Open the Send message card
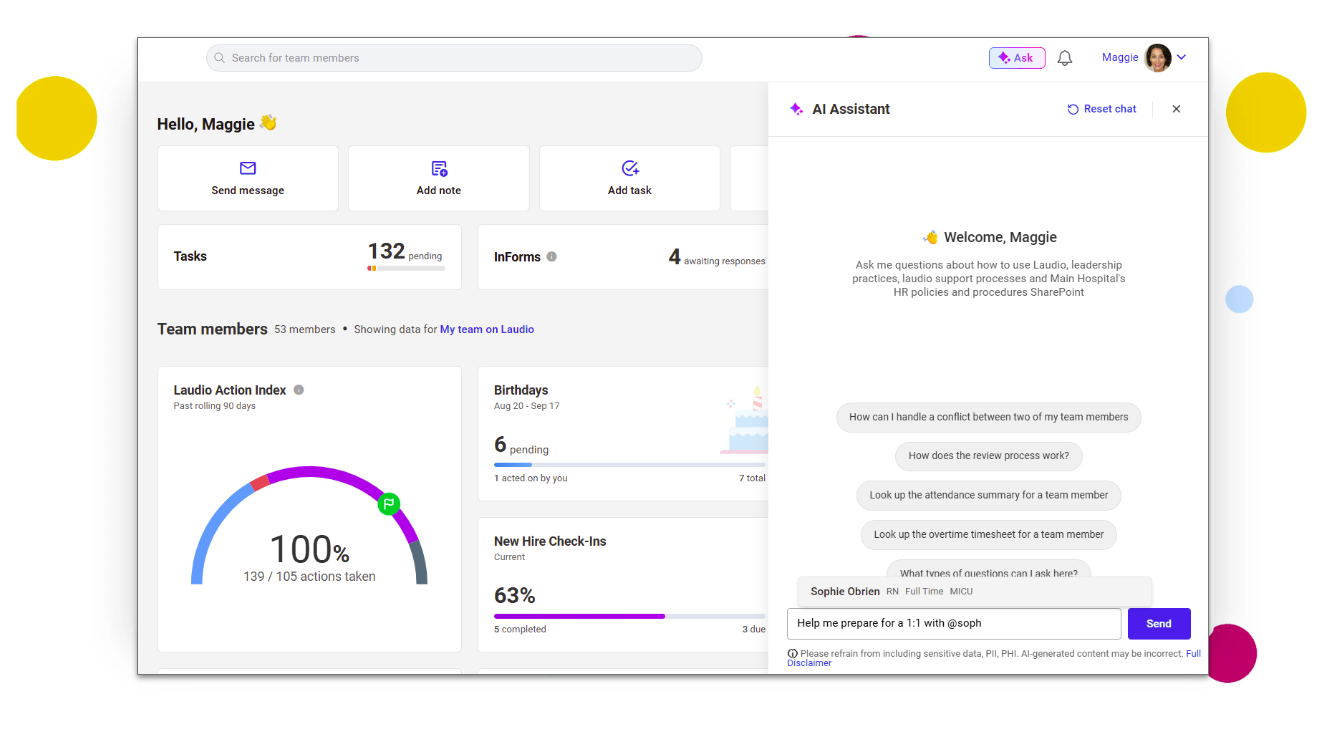The image size is (1321, 736). [x=248, y=178]
